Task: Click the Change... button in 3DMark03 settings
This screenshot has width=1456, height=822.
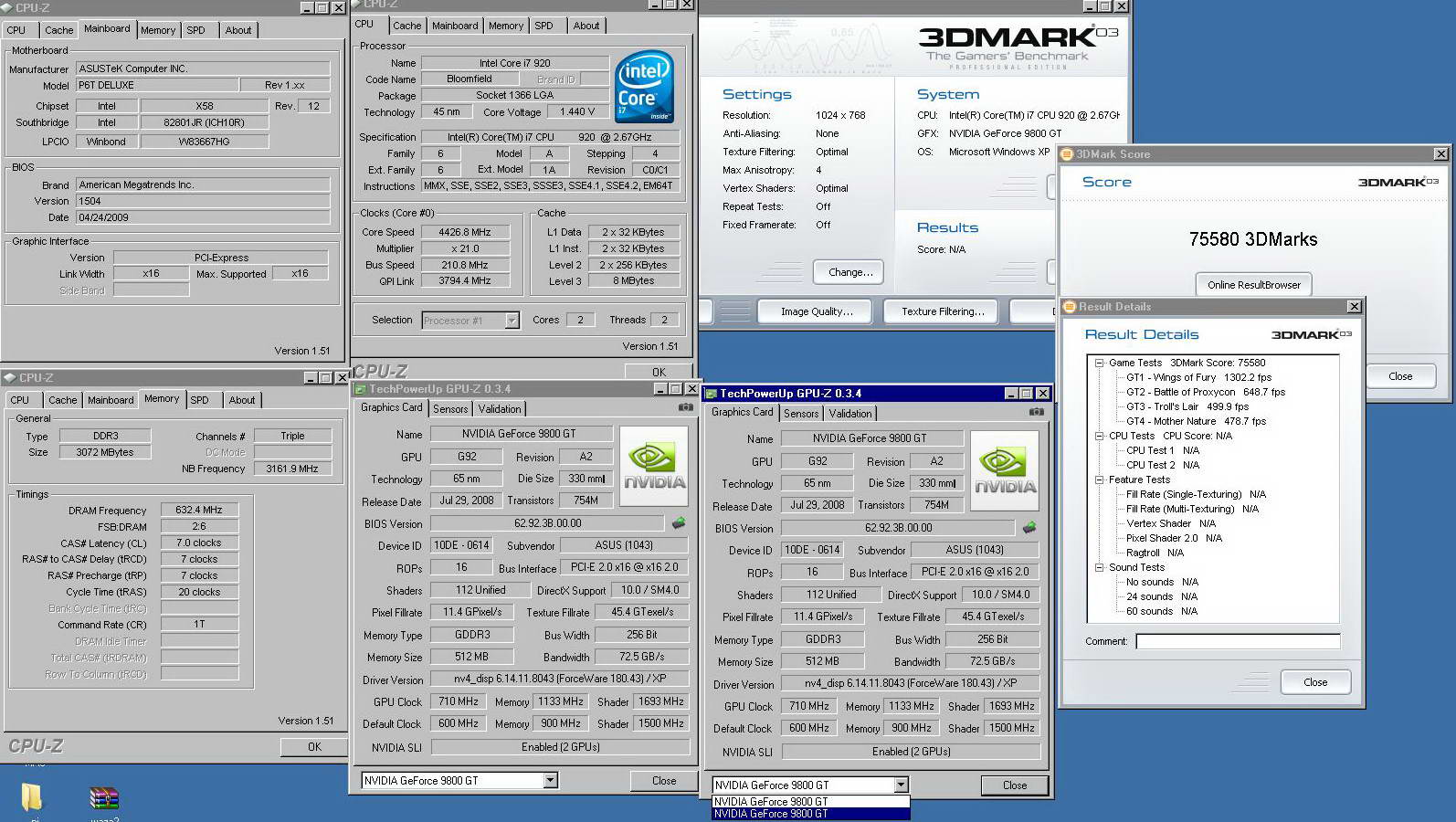Action: [850, 272]
